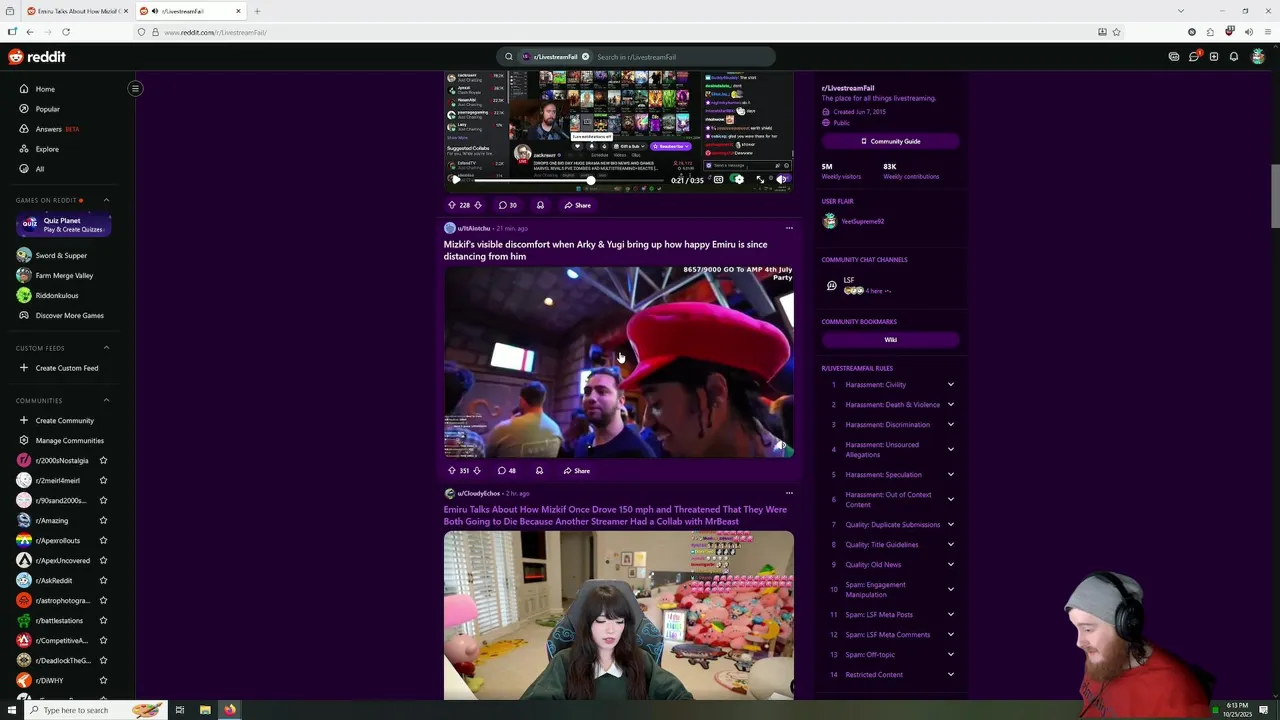Image resolution: width=1280 pixels, height=720 pixels.
Task: Open the 48 comments on Mizkif post
Action: [507, 470]
